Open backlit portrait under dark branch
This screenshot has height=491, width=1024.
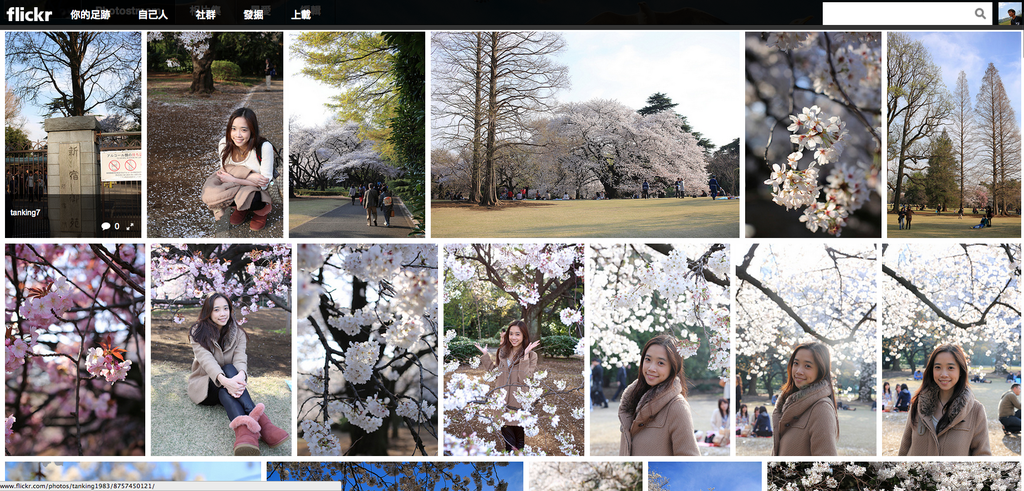click(x=807, y=350)
